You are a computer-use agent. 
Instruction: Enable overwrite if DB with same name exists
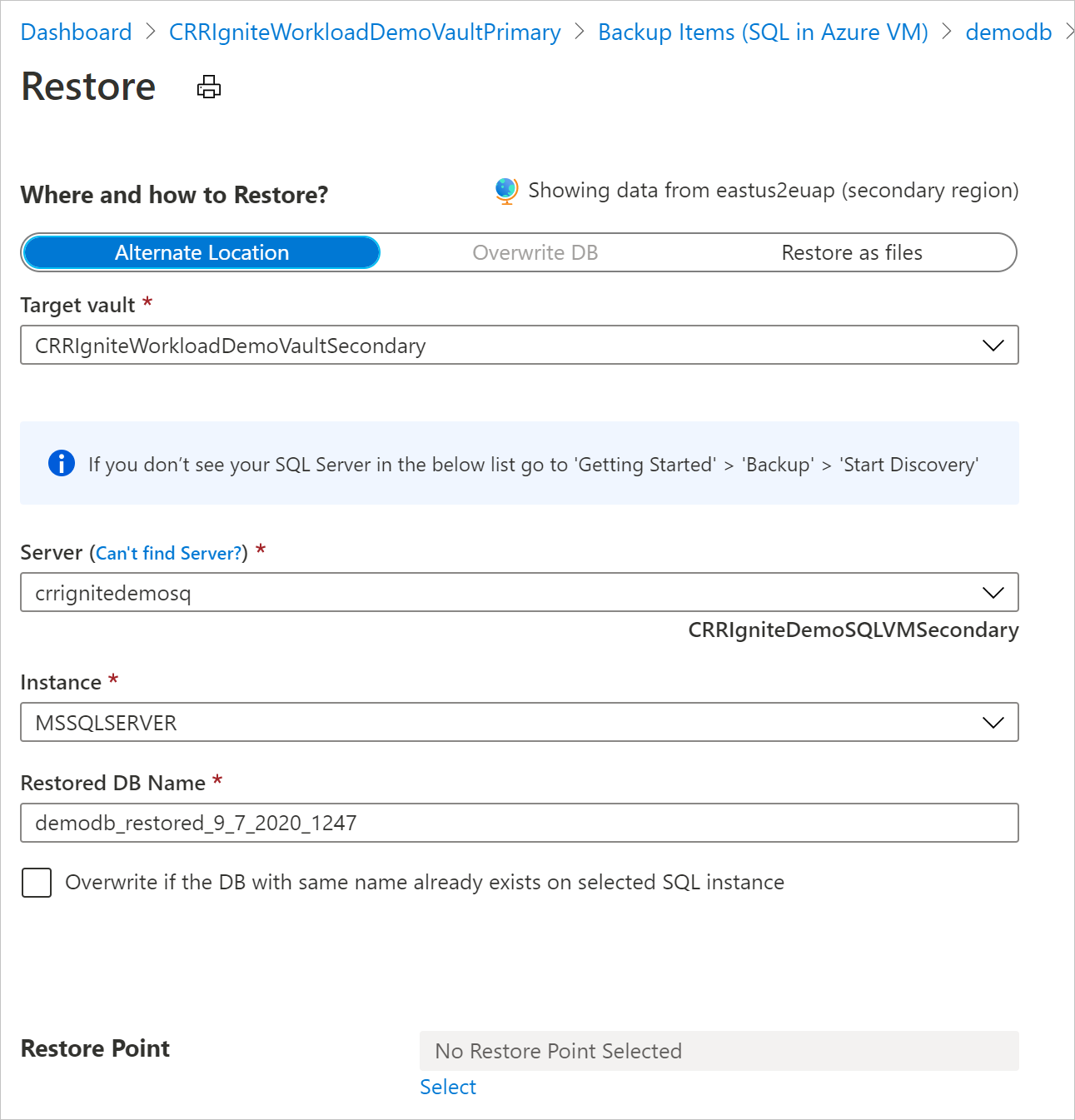coord(37,883)
